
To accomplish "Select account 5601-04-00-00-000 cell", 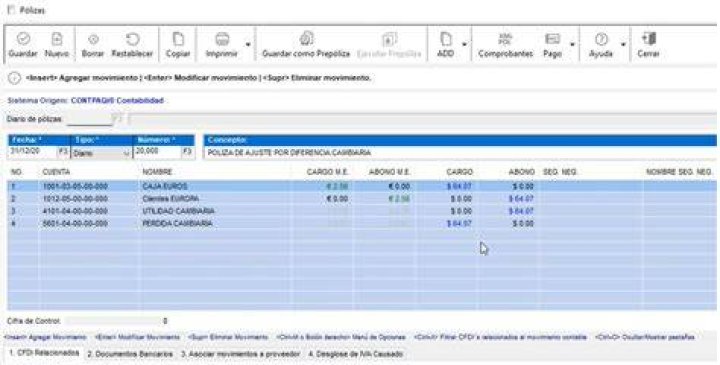I will [x=75, y=224].
